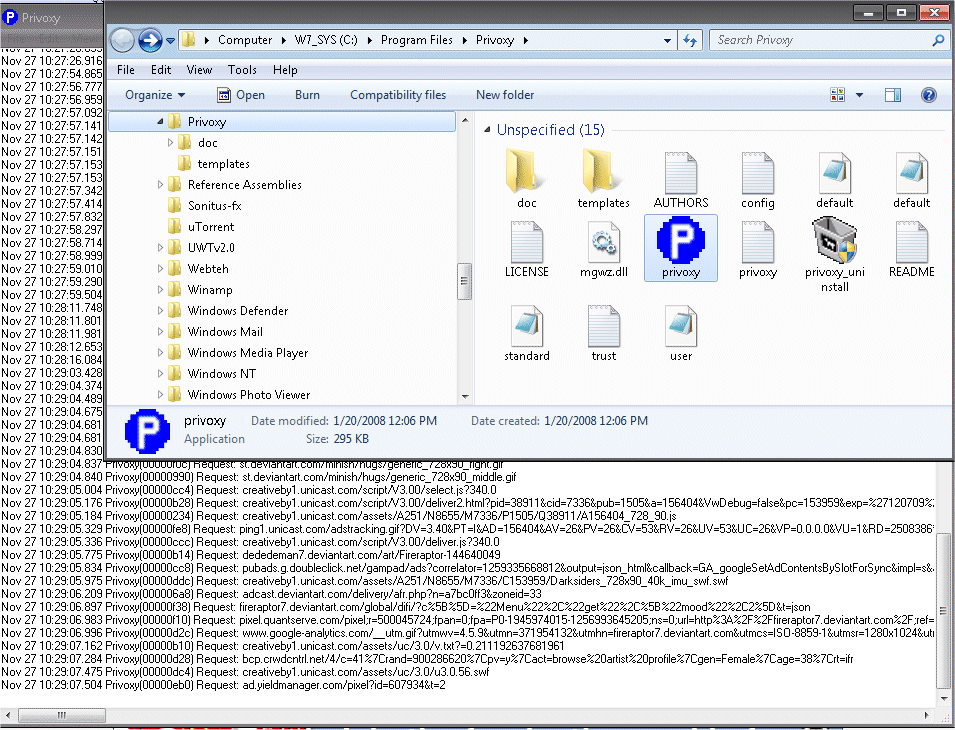This screenshot has height=730, width=955.
Task: Open Explorer help button
Action: pos(928,94)
